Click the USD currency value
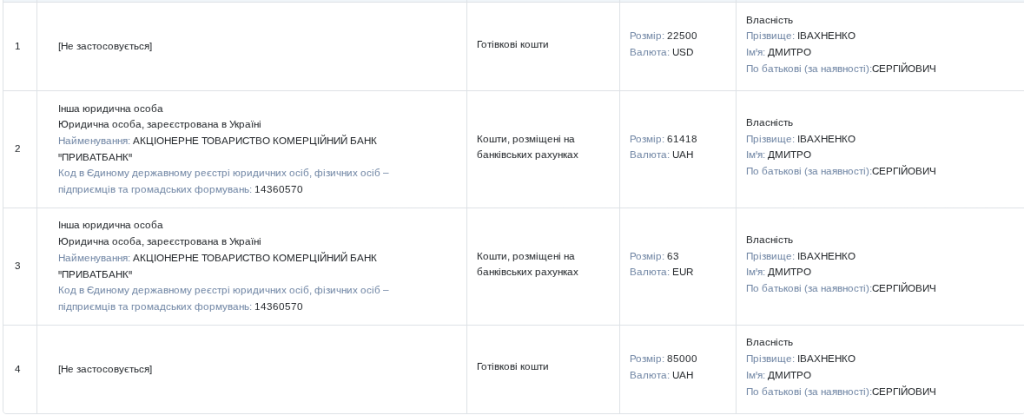The height and width of the screenshot is (415, 1024). [682, 52]
